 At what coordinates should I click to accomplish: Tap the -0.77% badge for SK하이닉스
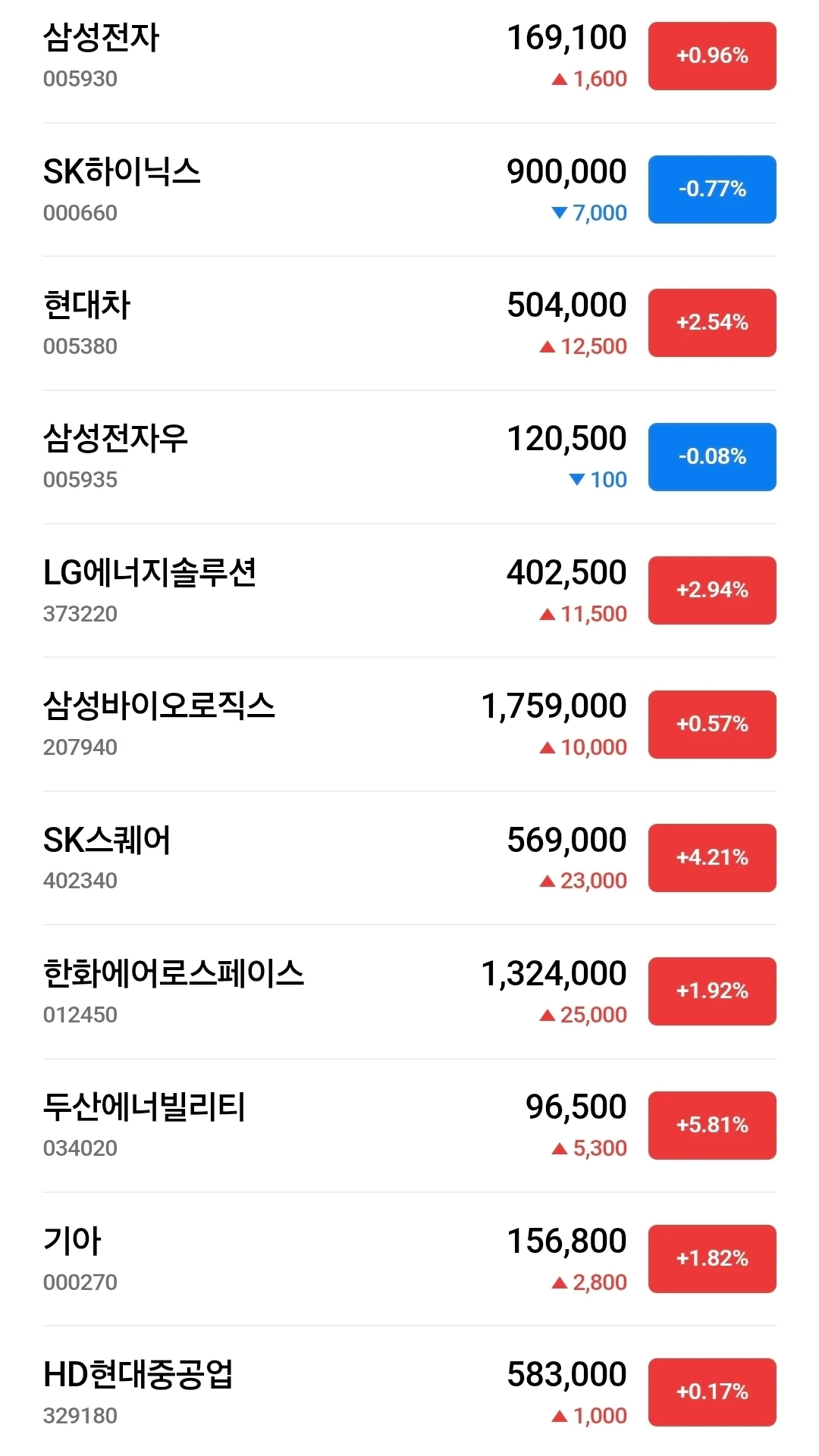[712, 189]
